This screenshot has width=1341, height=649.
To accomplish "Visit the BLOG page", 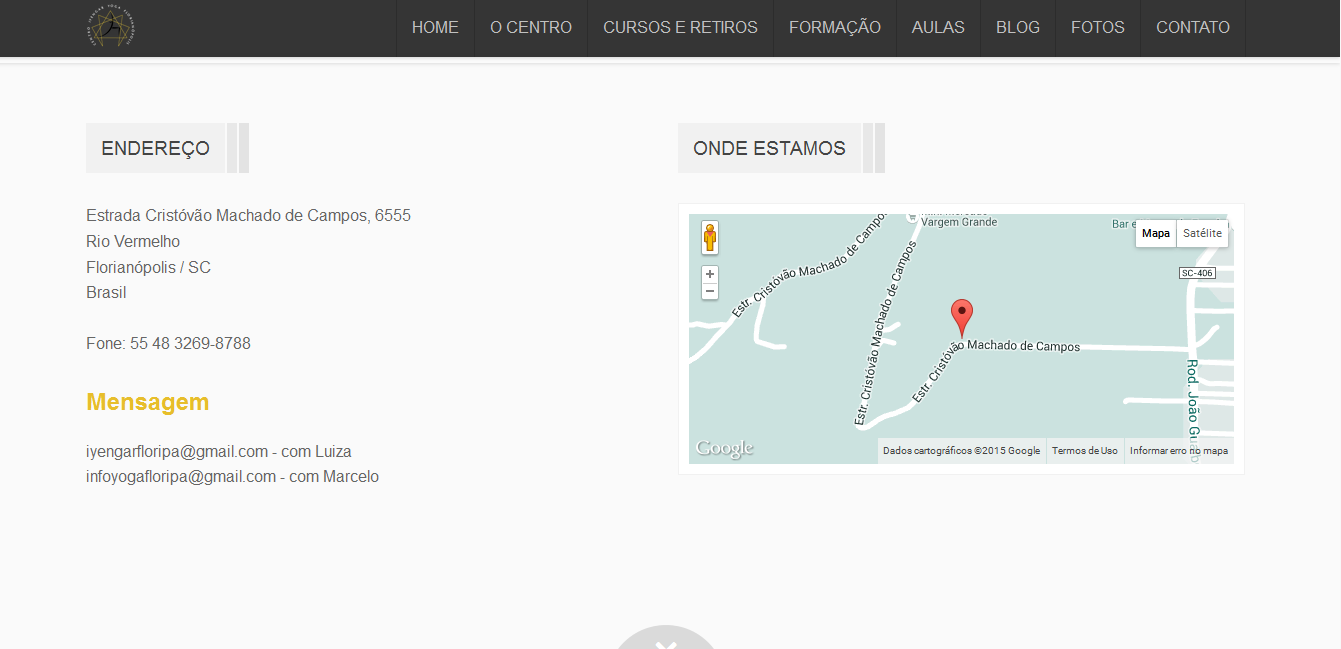I will click(x=1018, y=28).
